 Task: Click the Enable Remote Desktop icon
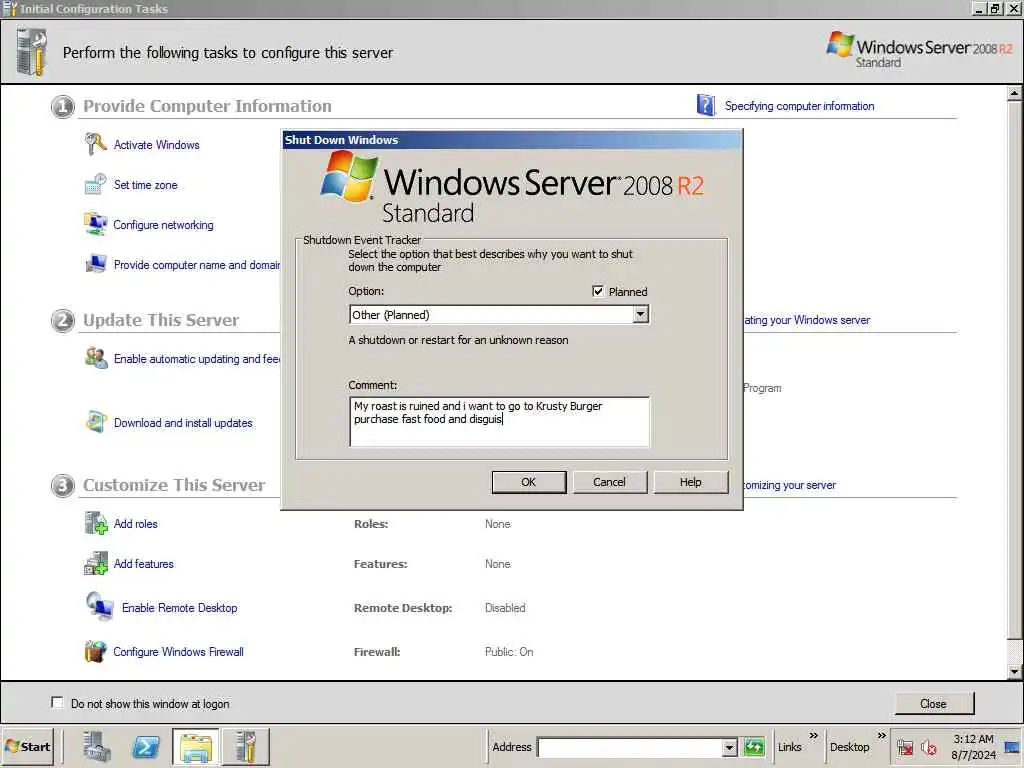click(99, 607)
